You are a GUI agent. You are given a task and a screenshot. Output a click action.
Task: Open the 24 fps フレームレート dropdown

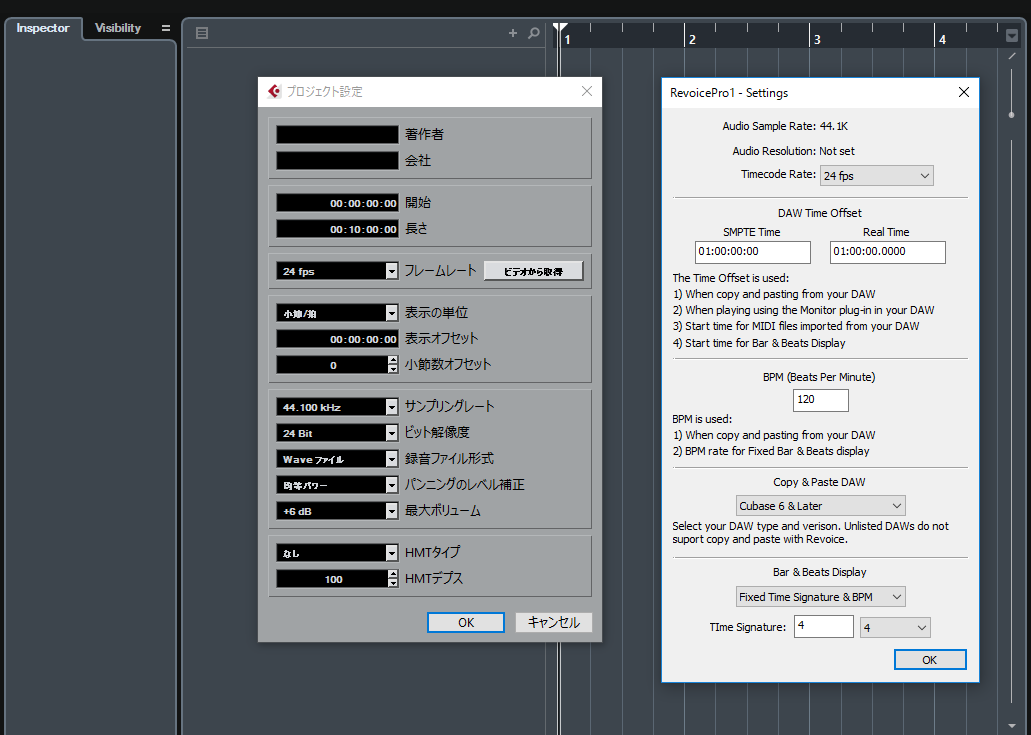point(337,271)
